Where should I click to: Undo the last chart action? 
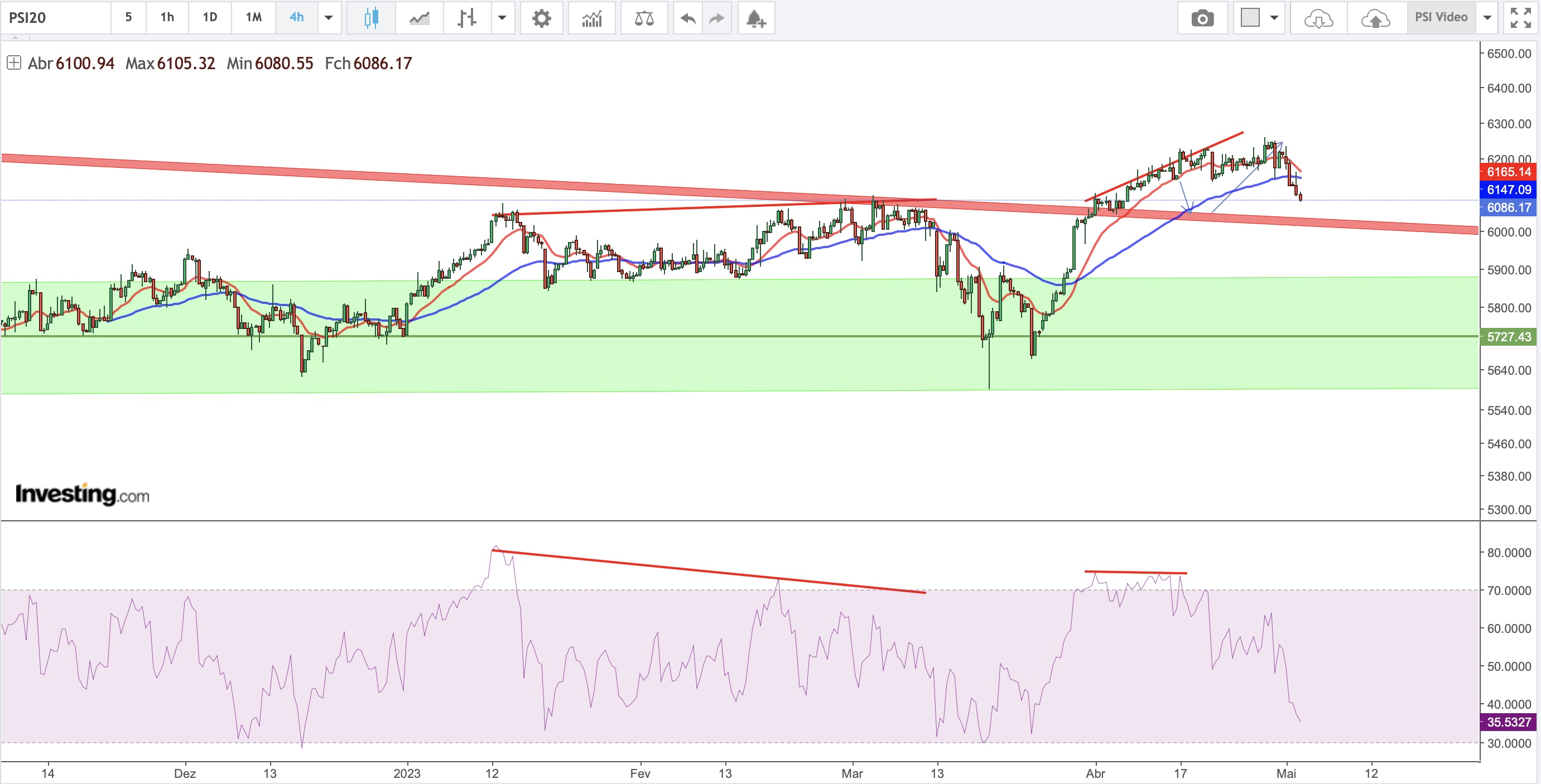pos(688,18)
